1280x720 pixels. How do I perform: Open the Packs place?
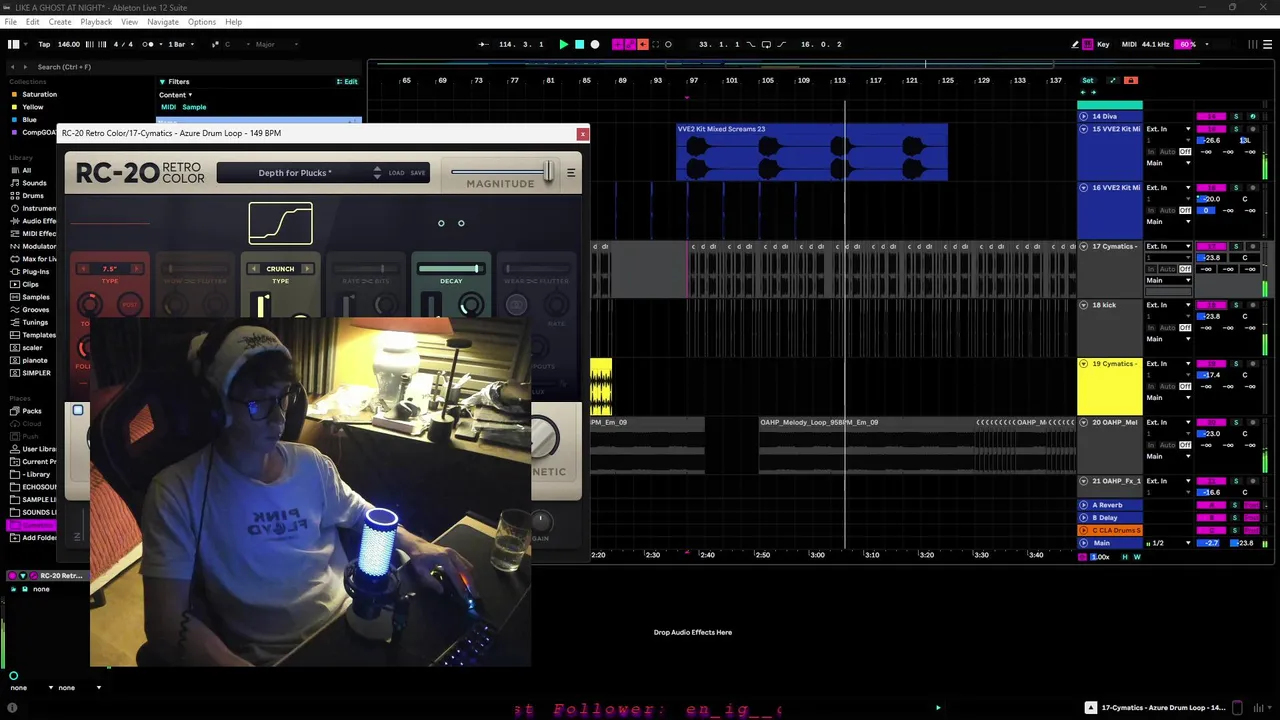pyautogui.click(x=32, y=411)
